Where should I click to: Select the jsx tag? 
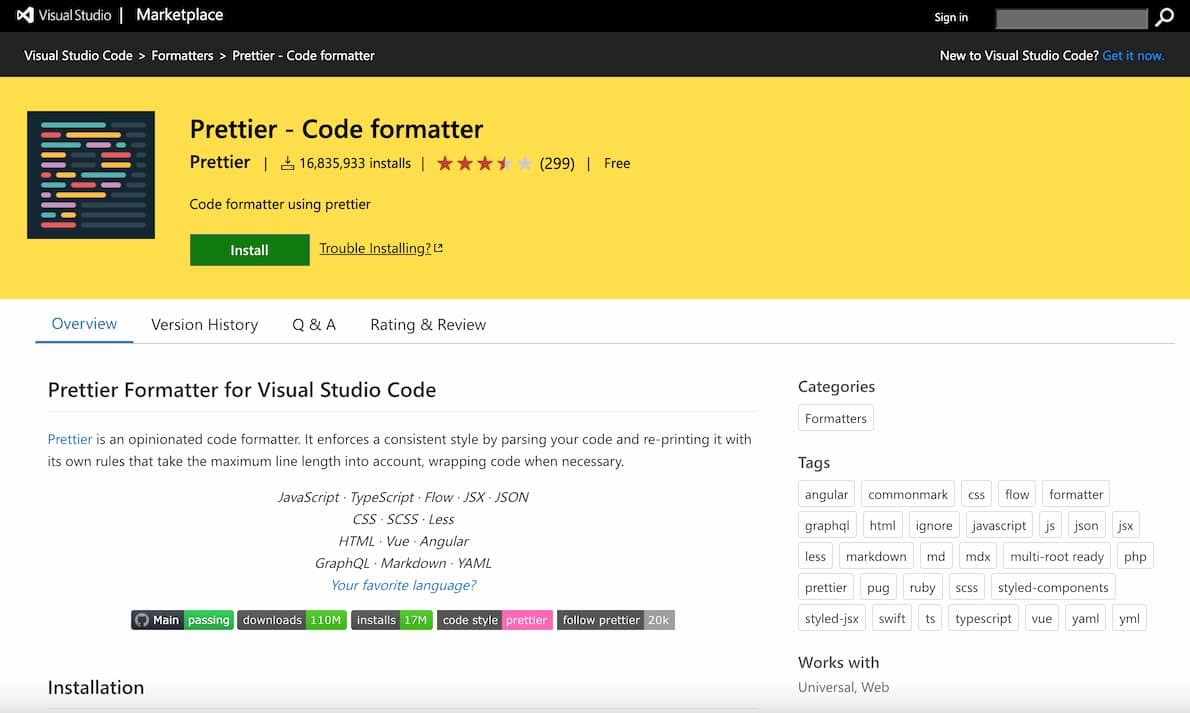pyautogui.click(x=1125, y=525)
